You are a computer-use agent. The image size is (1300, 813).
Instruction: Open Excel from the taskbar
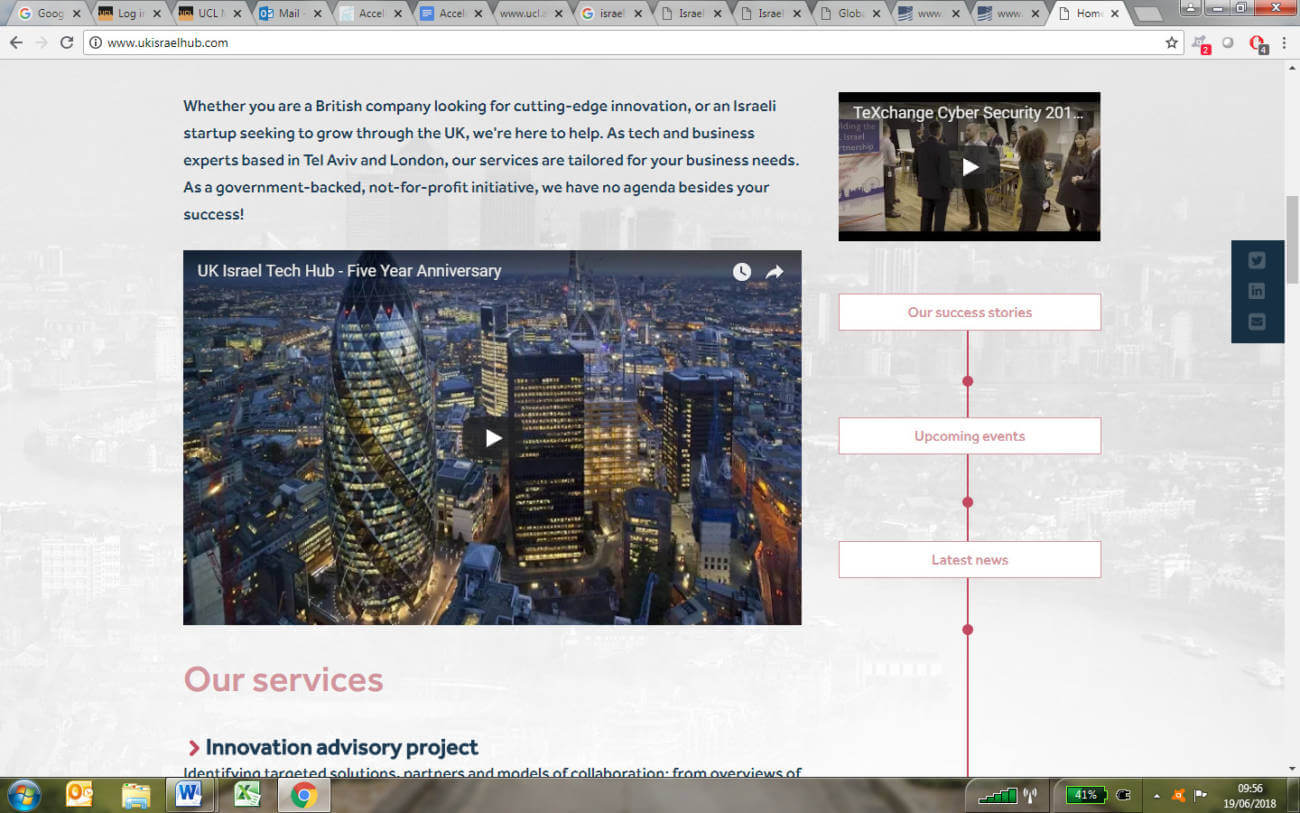pos(247,795)
